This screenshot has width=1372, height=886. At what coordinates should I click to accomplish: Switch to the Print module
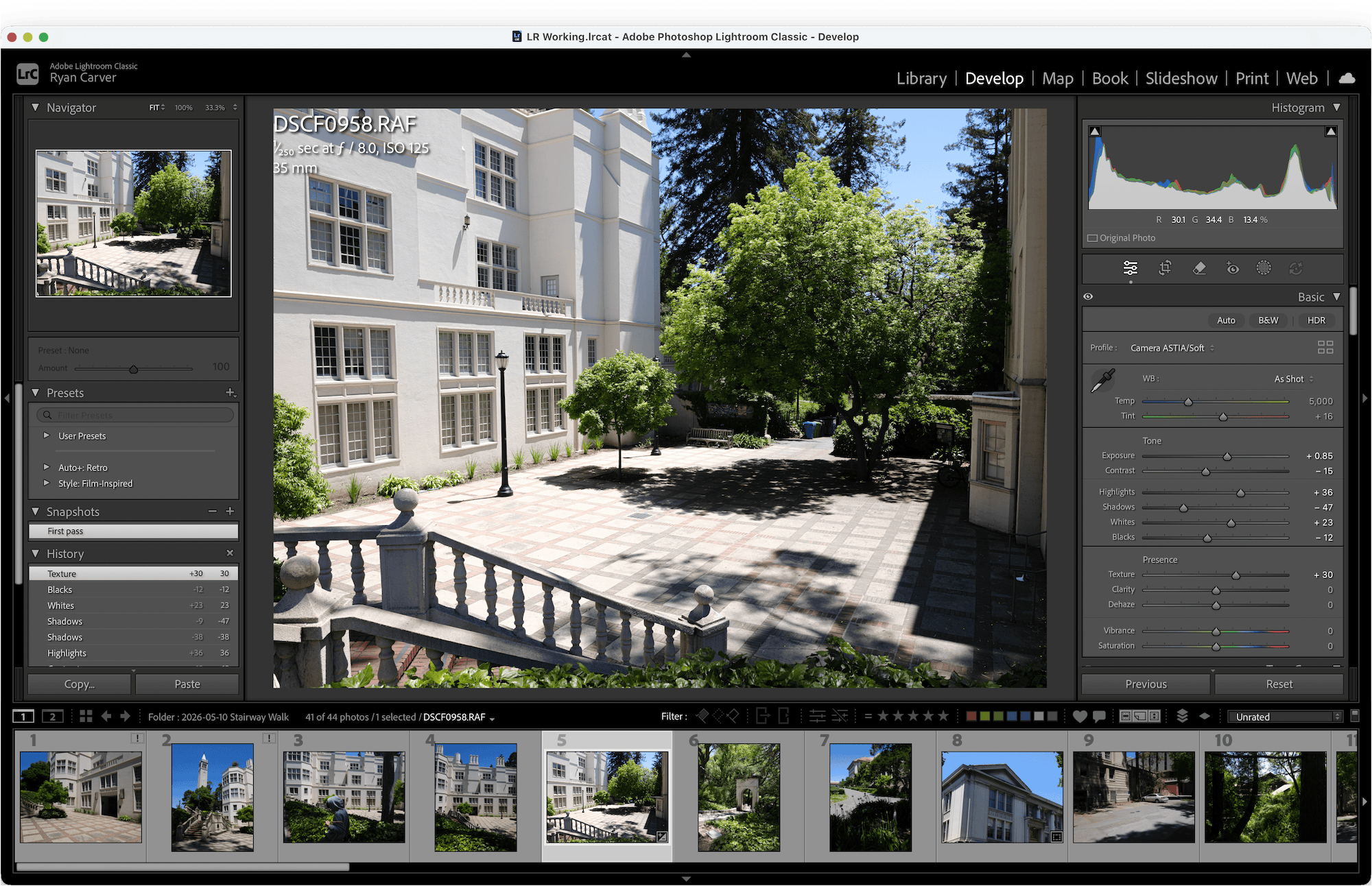point(1252,78)
